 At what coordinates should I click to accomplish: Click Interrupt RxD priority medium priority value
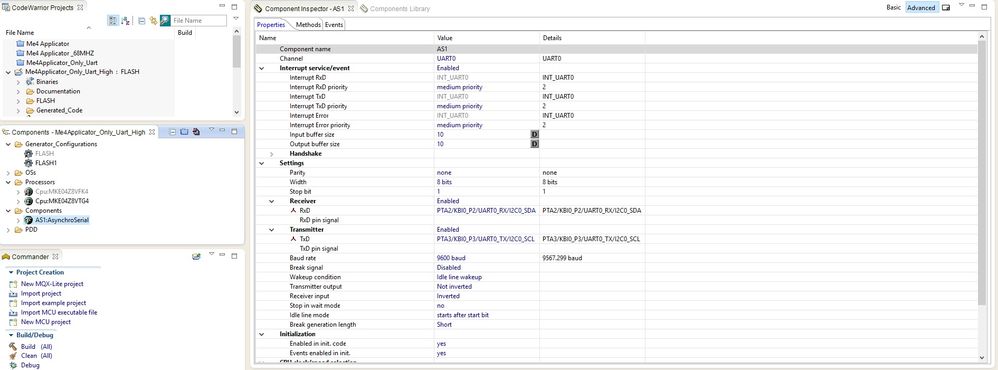(x=488, y=87)
